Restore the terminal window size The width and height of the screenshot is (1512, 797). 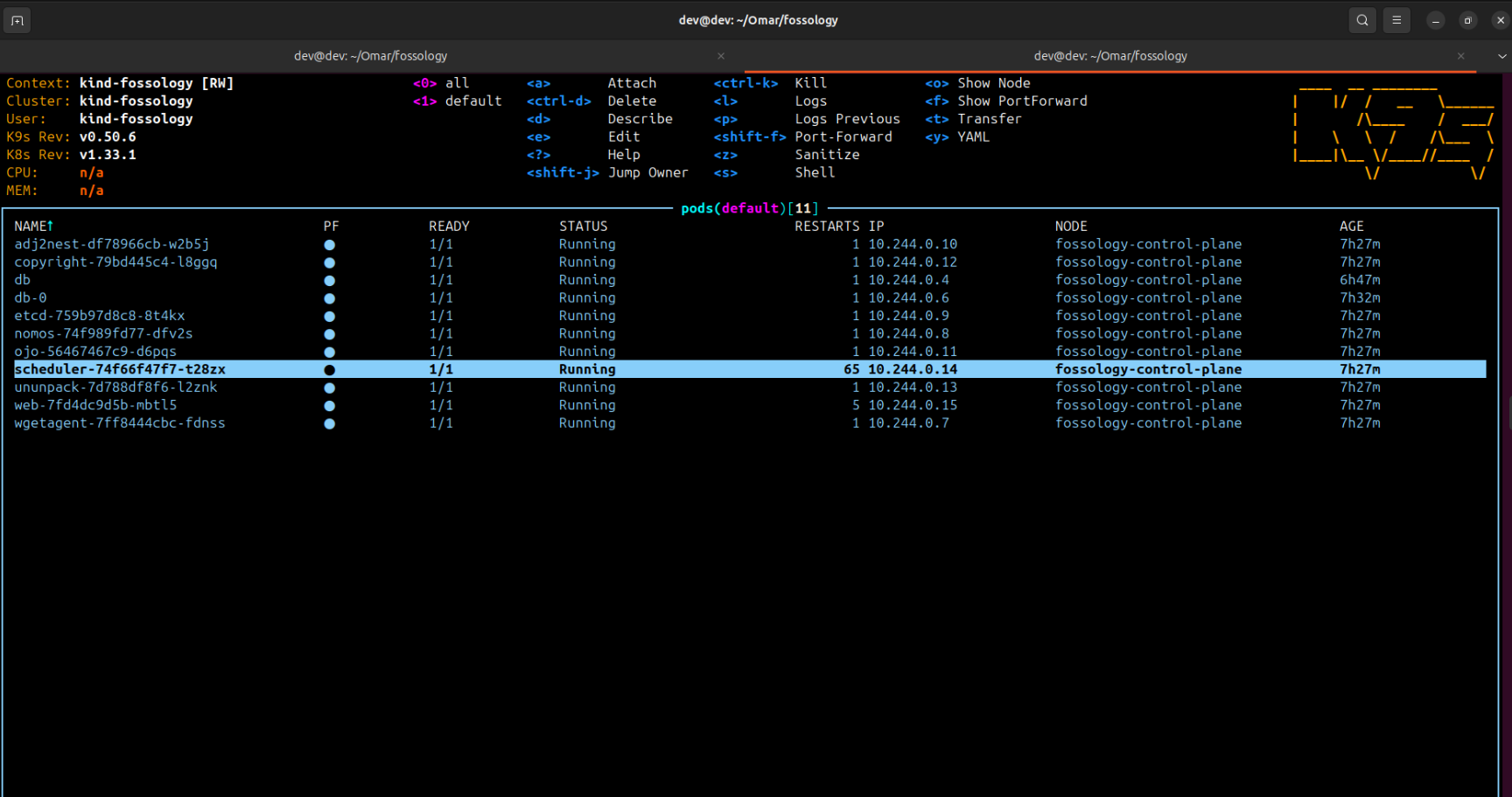(x=1468, y=20)
